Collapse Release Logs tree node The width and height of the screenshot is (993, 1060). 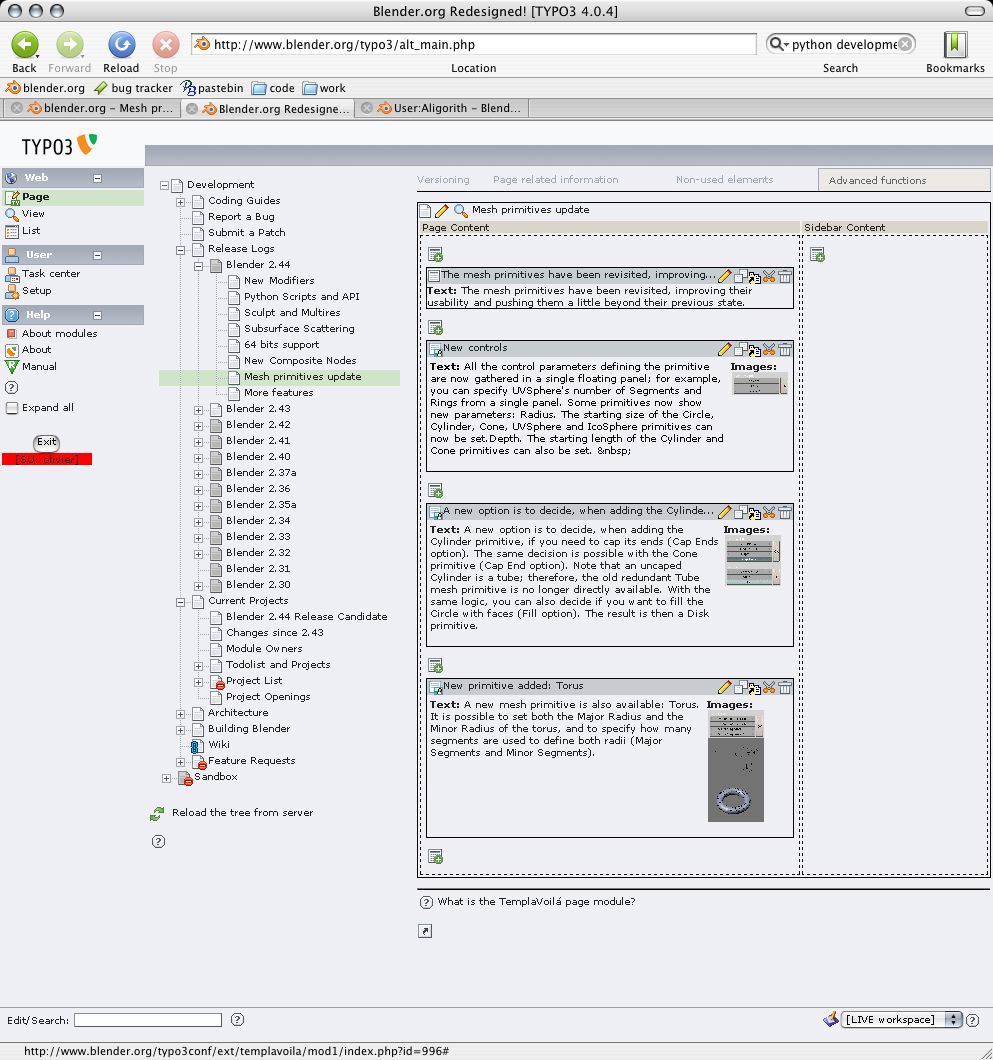[x=180, y=249]
